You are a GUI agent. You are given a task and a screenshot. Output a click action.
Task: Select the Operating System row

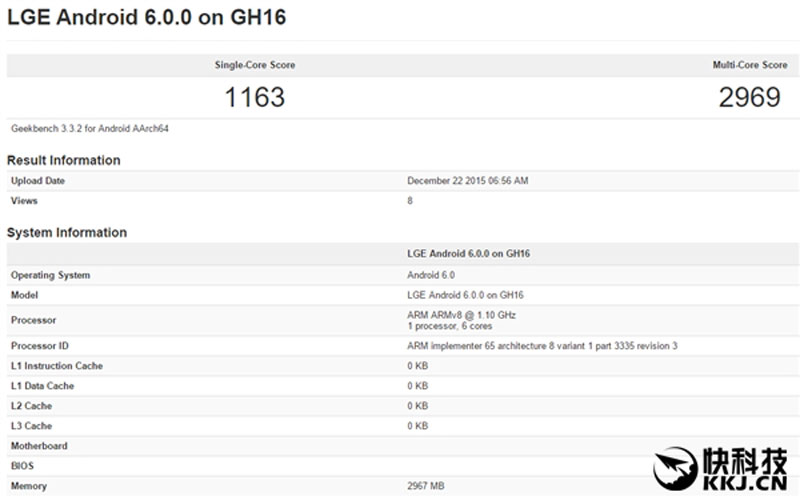[403, 275]
